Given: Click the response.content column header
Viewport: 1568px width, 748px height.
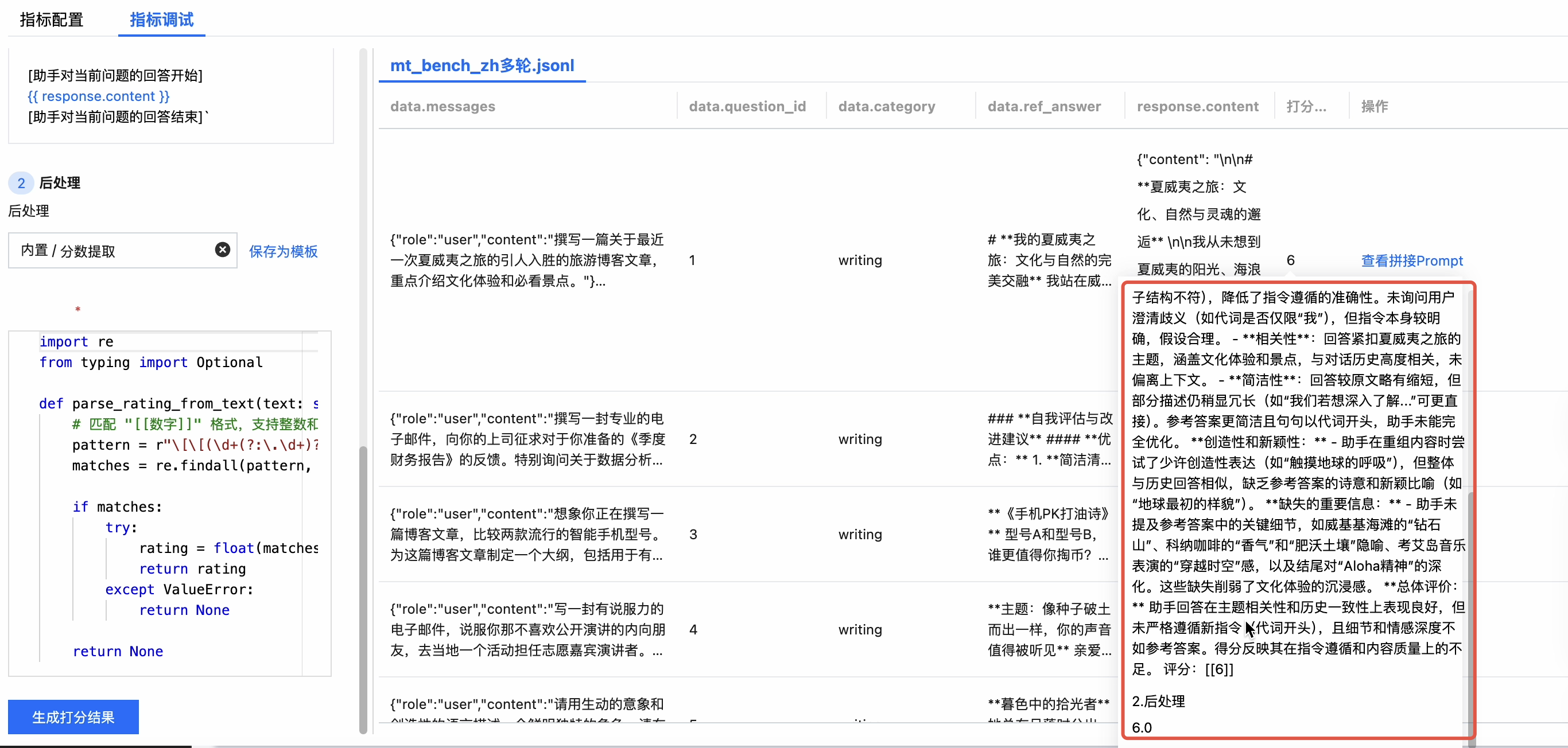Looking at the screenshot, I should [x=1197, y=107].
